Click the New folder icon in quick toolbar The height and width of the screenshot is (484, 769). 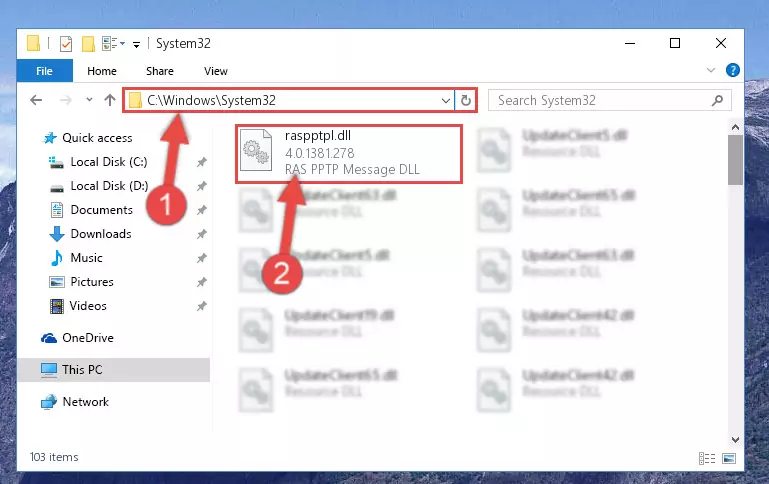pyautogui.click(x=88, y=44)
